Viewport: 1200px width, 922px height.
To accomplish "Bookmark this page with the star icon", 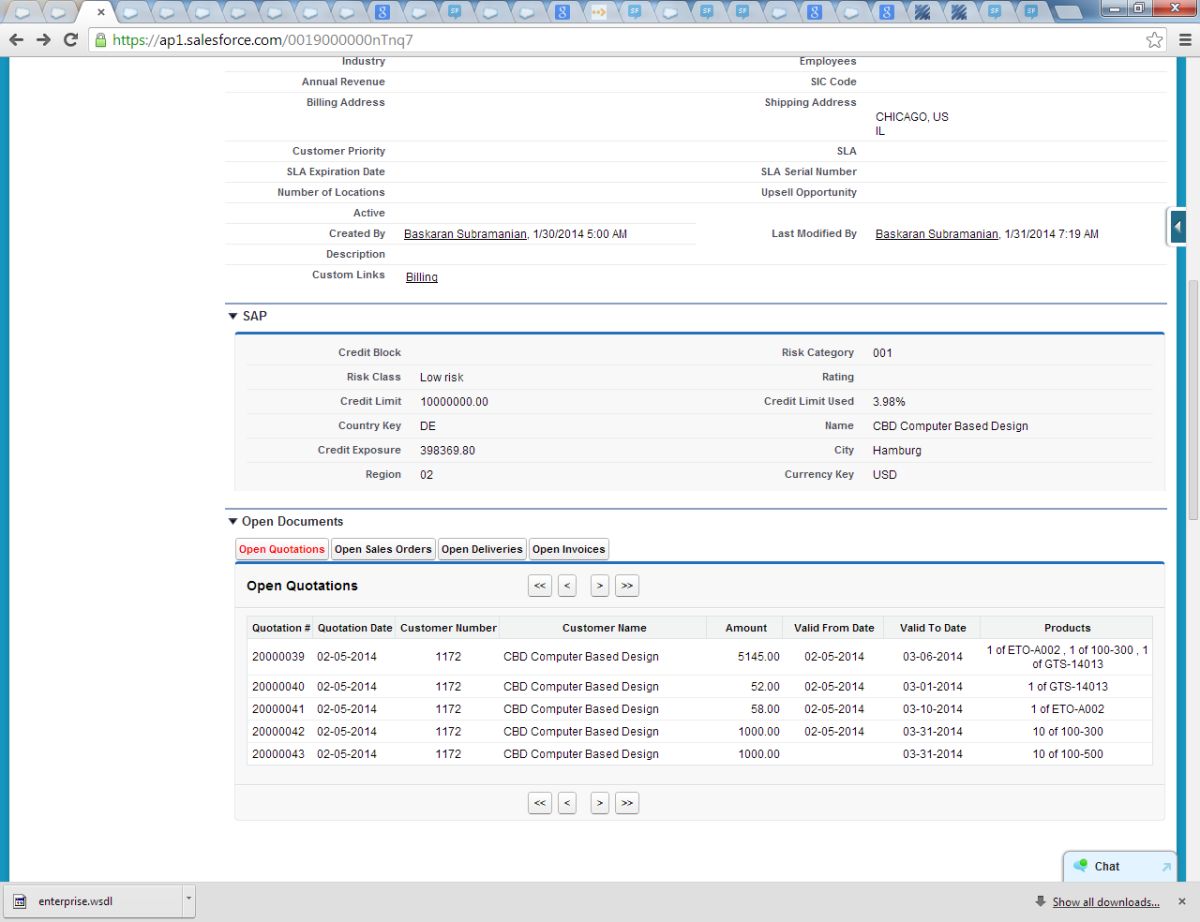I will 1155,40.
